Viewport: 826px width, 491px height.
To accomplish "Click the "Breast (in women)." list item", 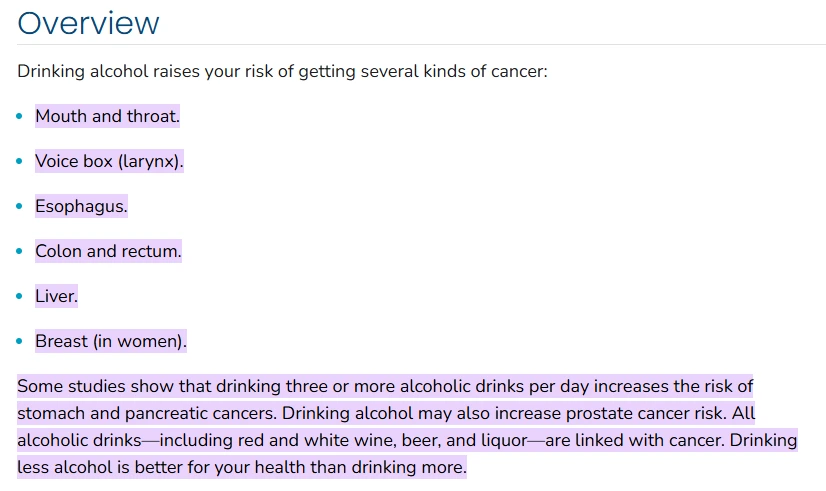I will tap(111, 341).
